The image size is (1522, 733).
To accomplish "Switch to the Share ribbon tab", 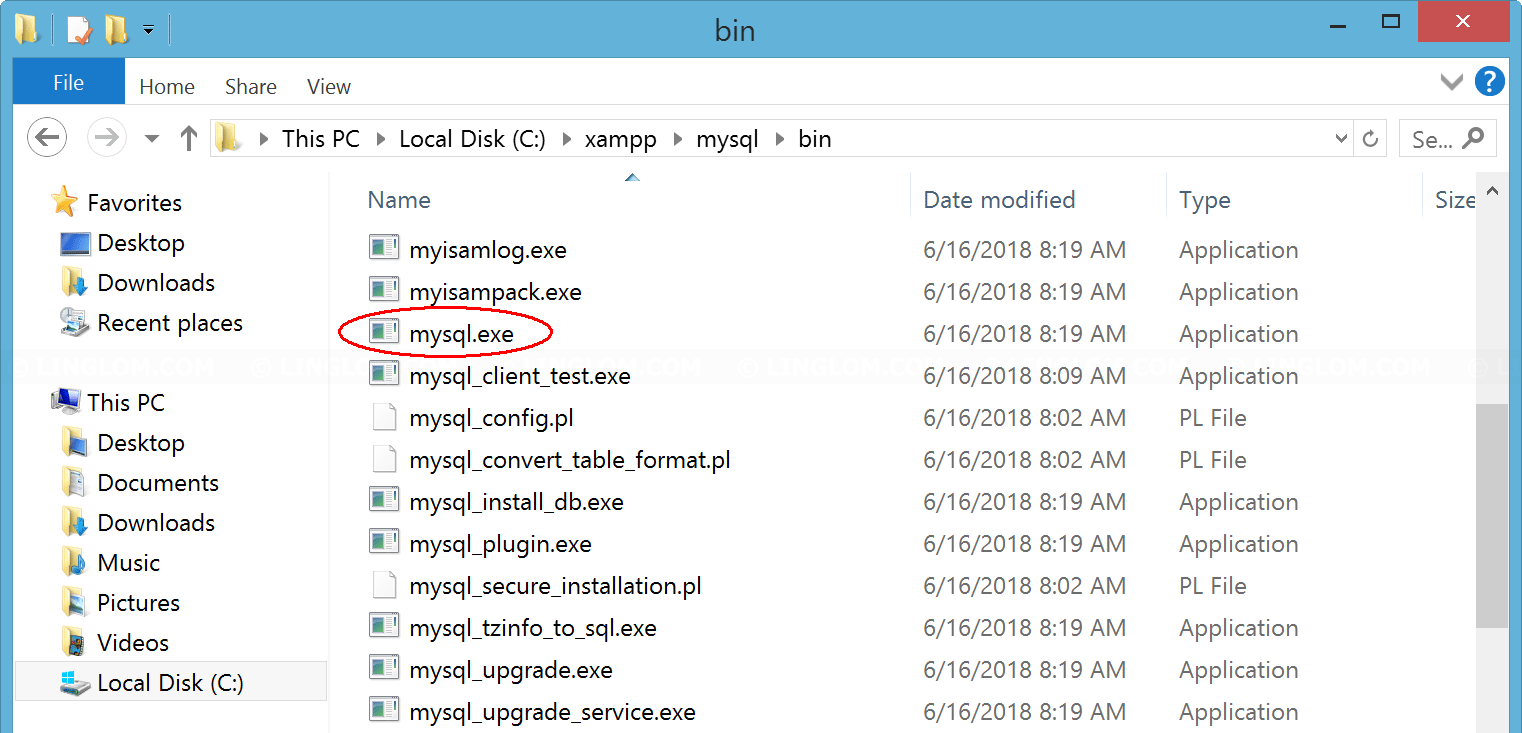I will pos(251,87).
